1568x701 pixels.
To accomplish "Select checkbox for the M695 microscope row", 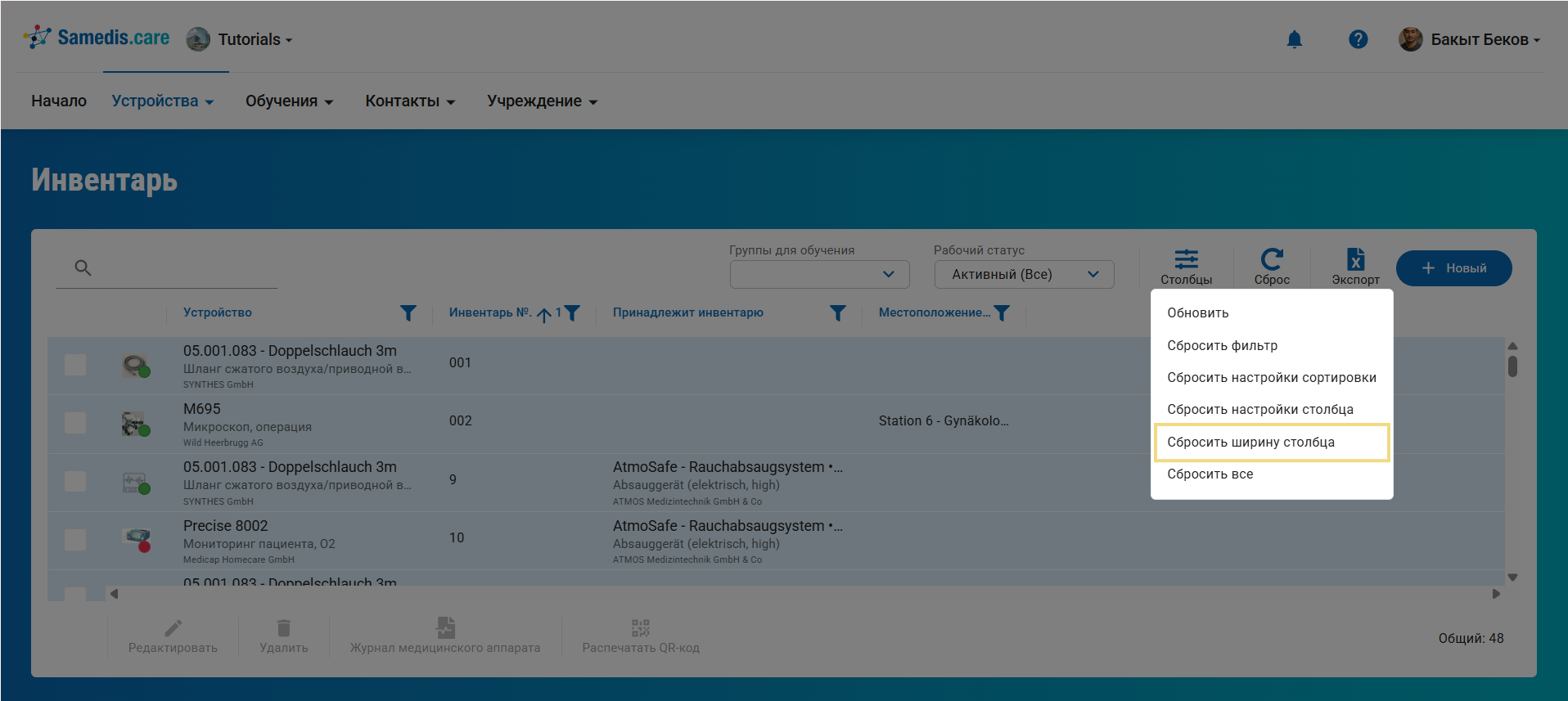I will pos(75,423).
